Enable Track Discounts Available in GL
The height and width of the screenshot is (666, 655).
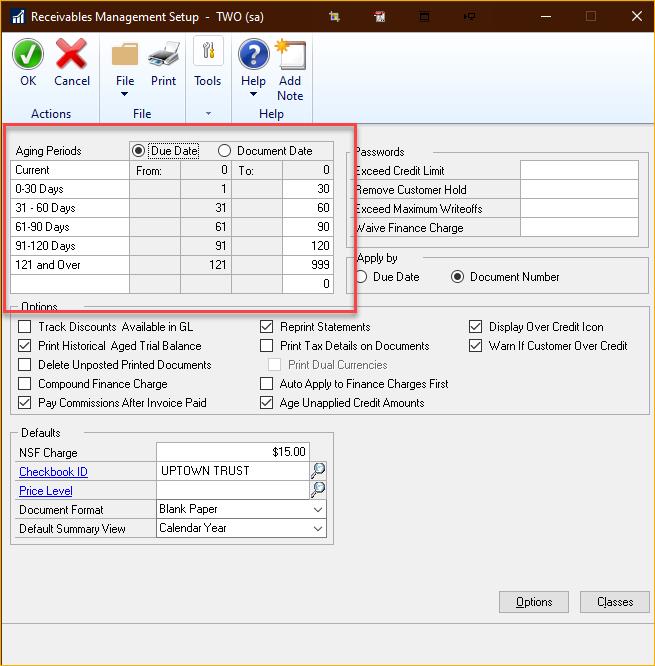click(25, 327)
